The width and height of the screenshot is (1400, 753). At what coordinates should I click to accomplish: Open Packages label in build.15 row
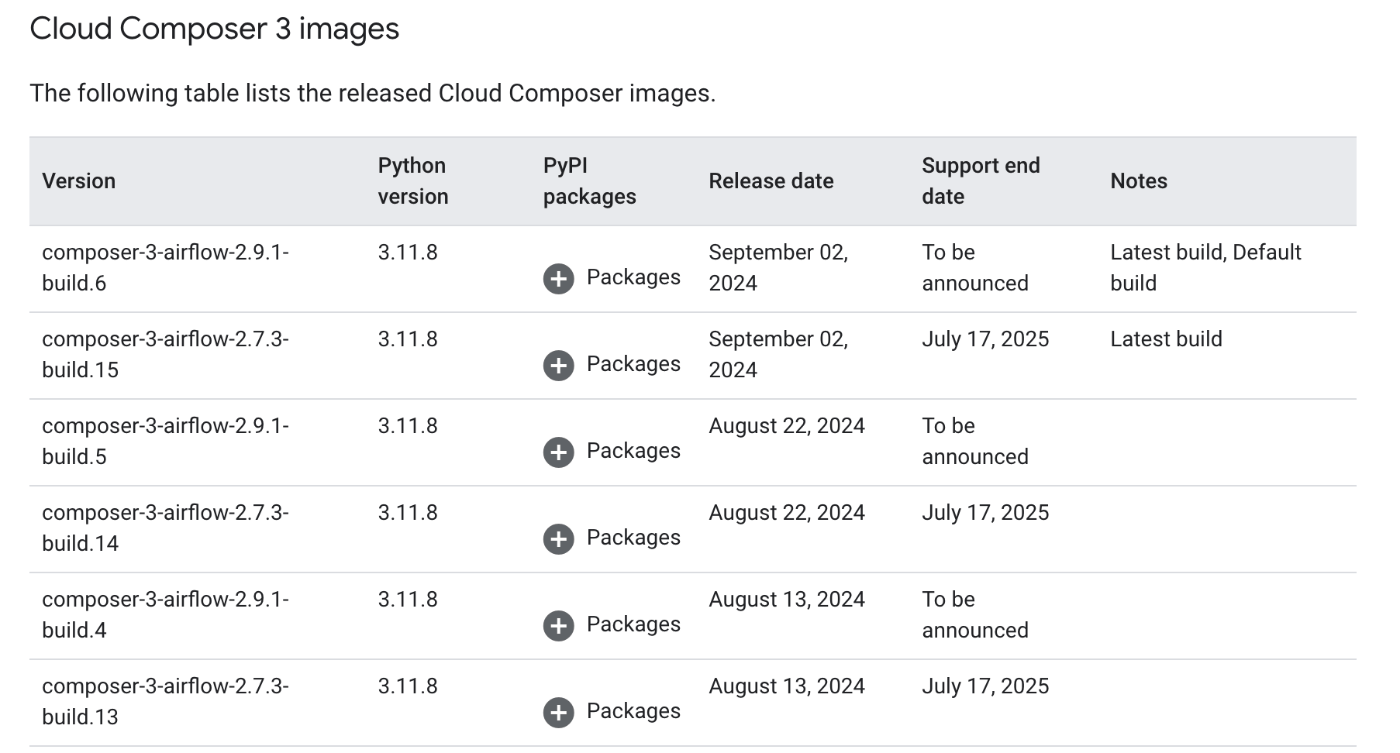633,364
